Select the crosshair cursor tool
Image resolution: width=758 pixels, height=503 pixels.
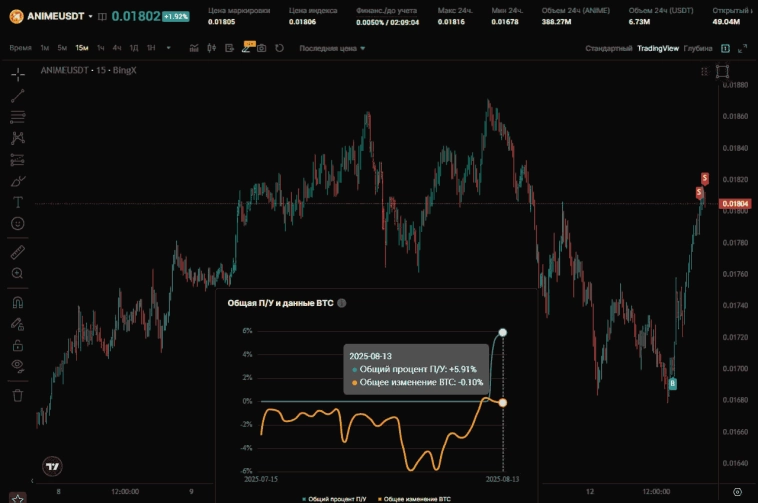click(18, 74)
